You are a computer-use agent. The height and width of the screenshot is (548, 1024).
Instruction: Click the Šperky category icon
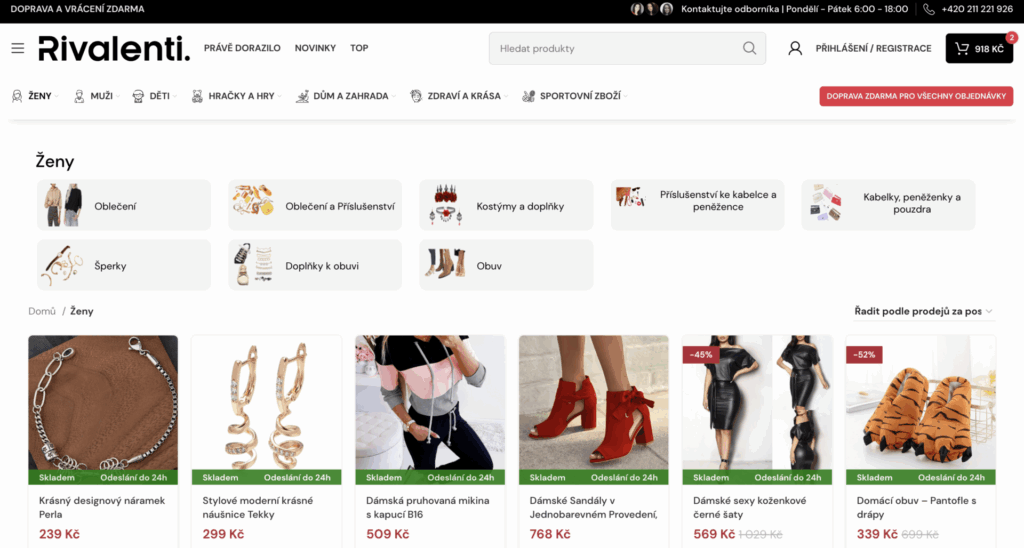pos(62,266)
